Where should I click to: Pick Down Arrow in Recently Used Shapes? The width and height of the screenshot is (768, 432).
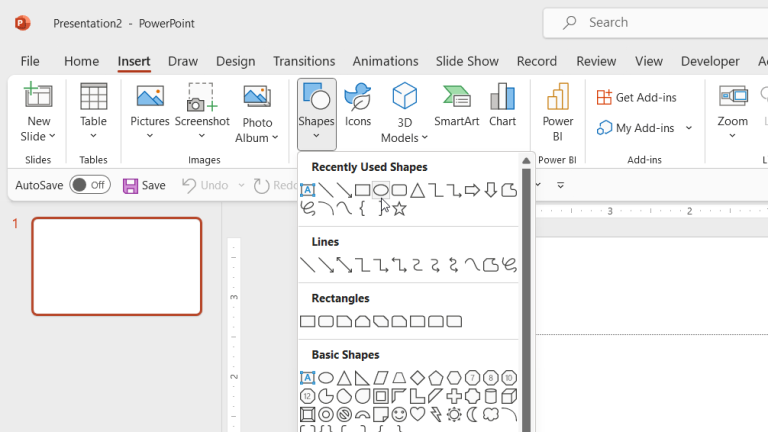pyautogui.click(x=491, y=190)
